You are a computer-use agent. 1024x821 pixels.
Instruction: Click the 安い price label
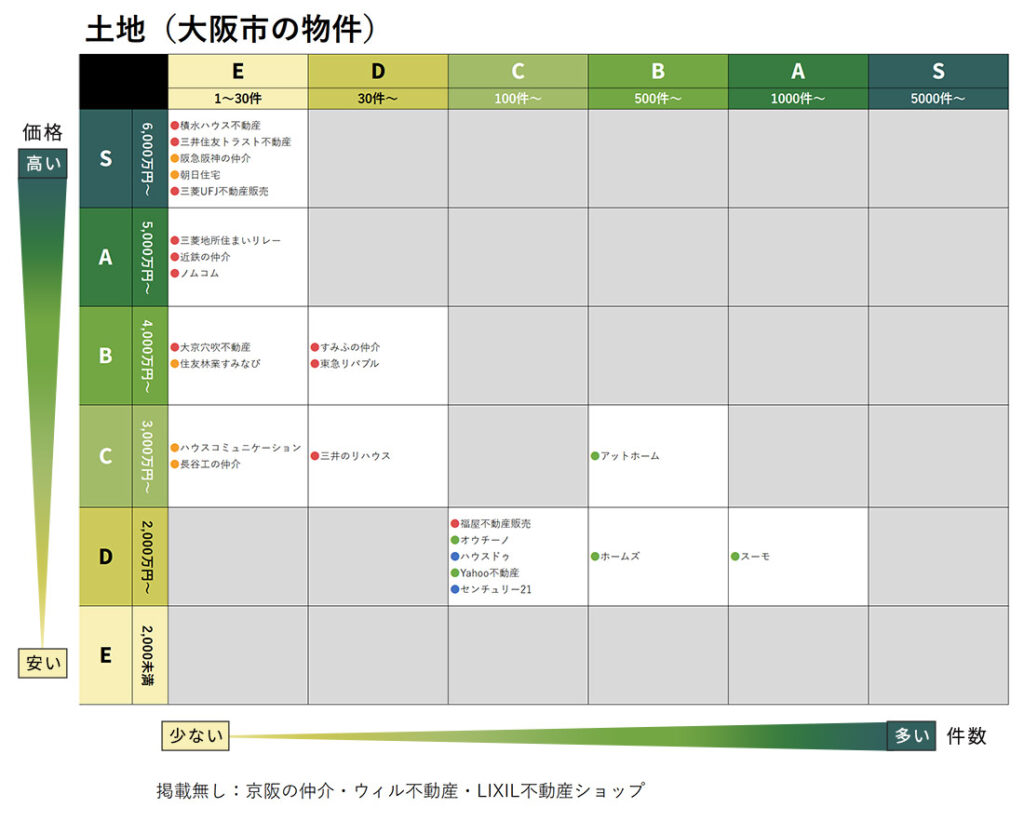click(43, 662)
